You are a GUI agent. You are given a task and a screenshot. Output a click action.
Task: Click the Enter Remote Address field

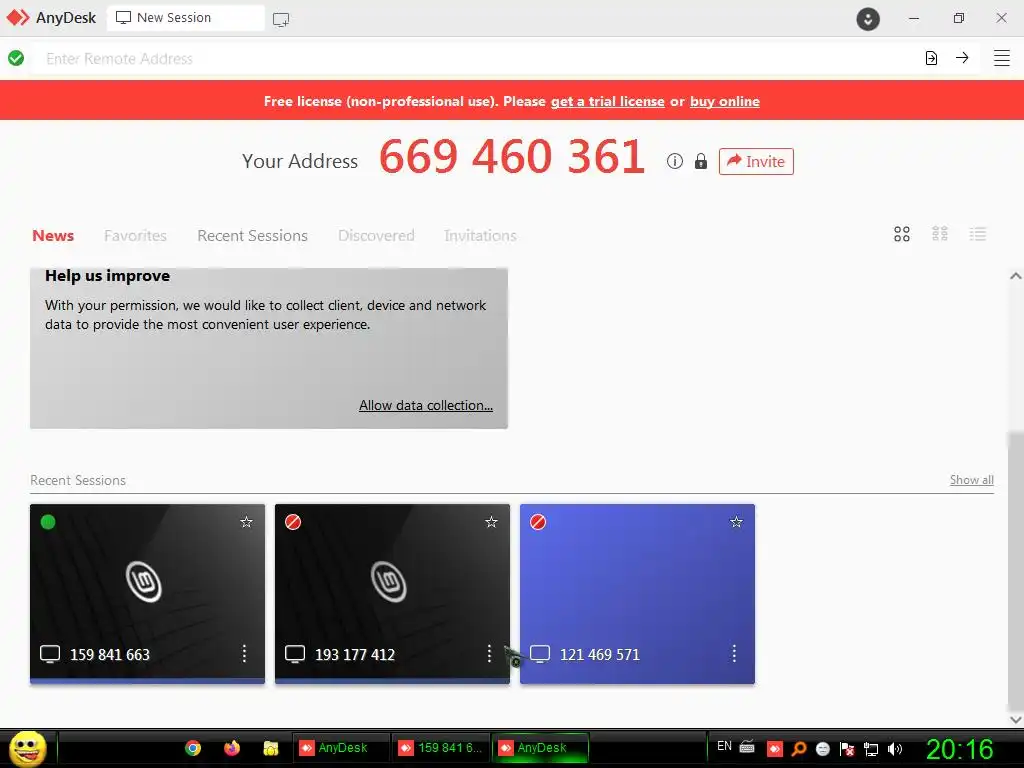(477, 58)
